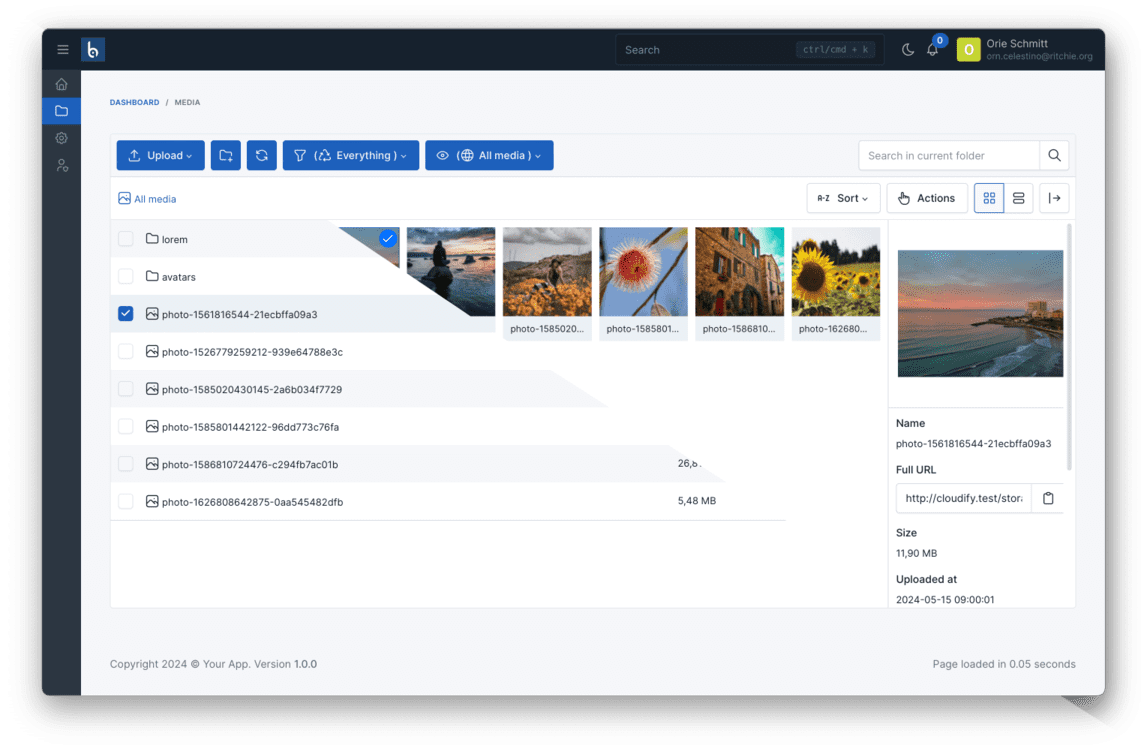Open the Everything filter dropdown
This screenshot has height=751, width=1147.
point(350,156)
